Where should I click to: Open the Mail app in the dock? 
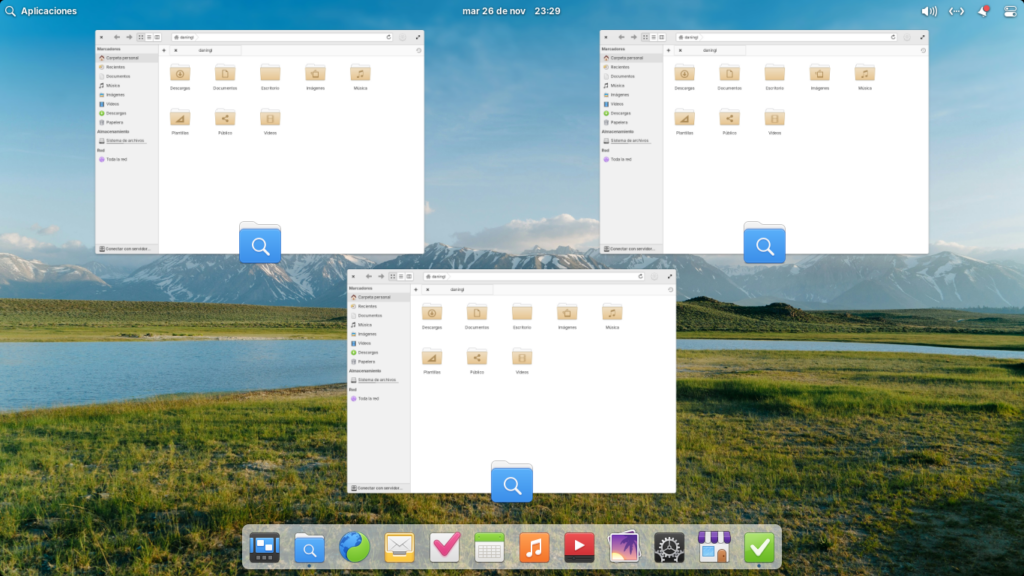point(399,546)
